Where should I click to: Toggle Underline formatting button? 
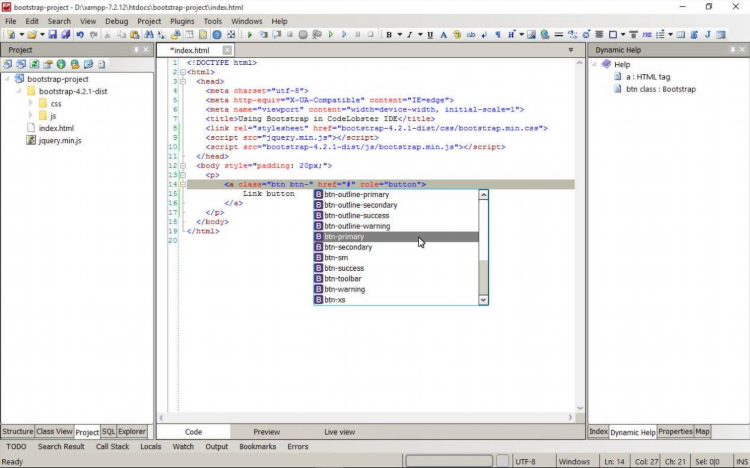[x=430, y=34]
